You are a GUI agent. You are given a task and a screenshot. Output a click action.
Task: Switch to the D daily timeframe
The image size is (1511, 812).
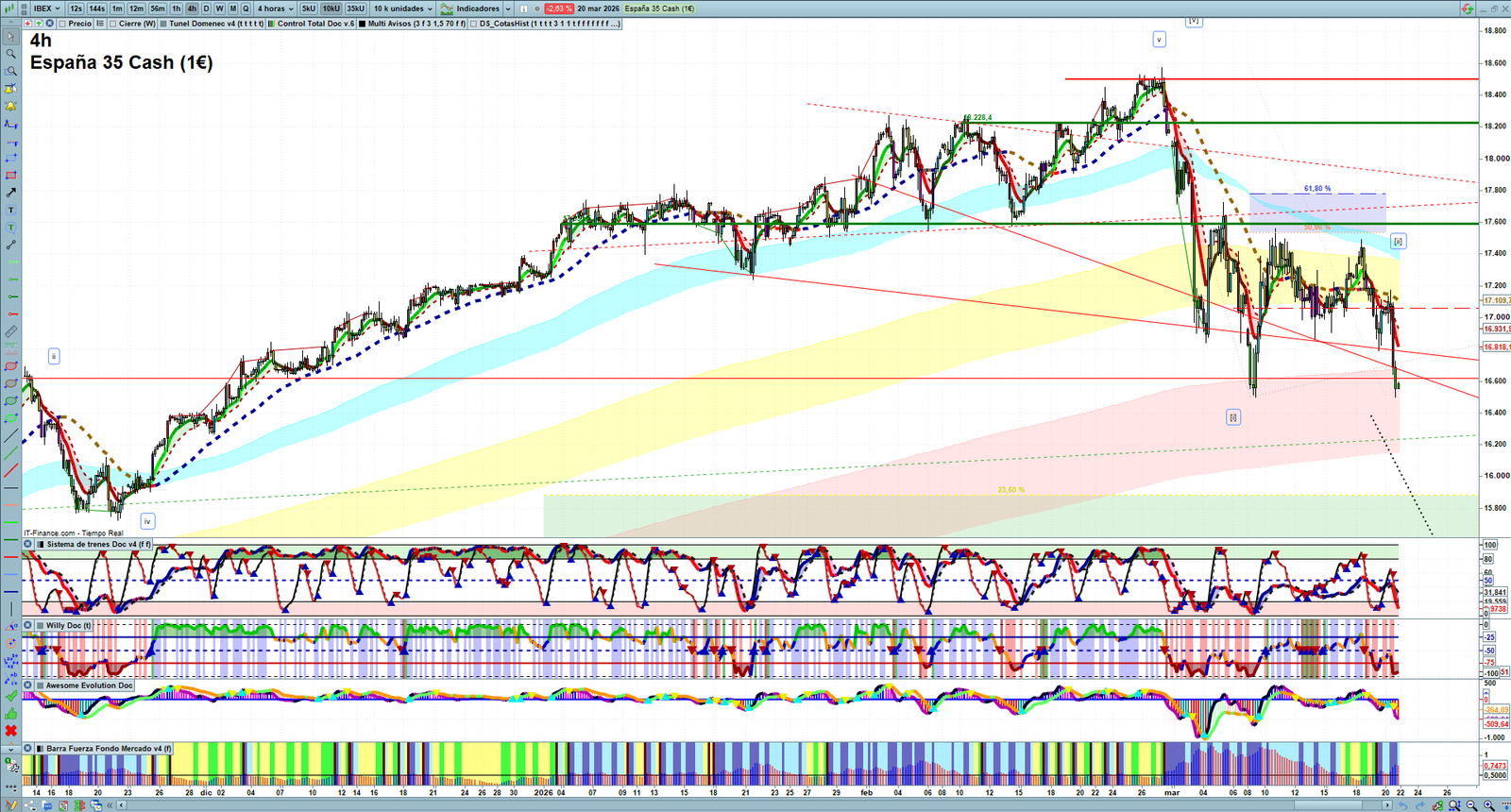tap(206, 8)
